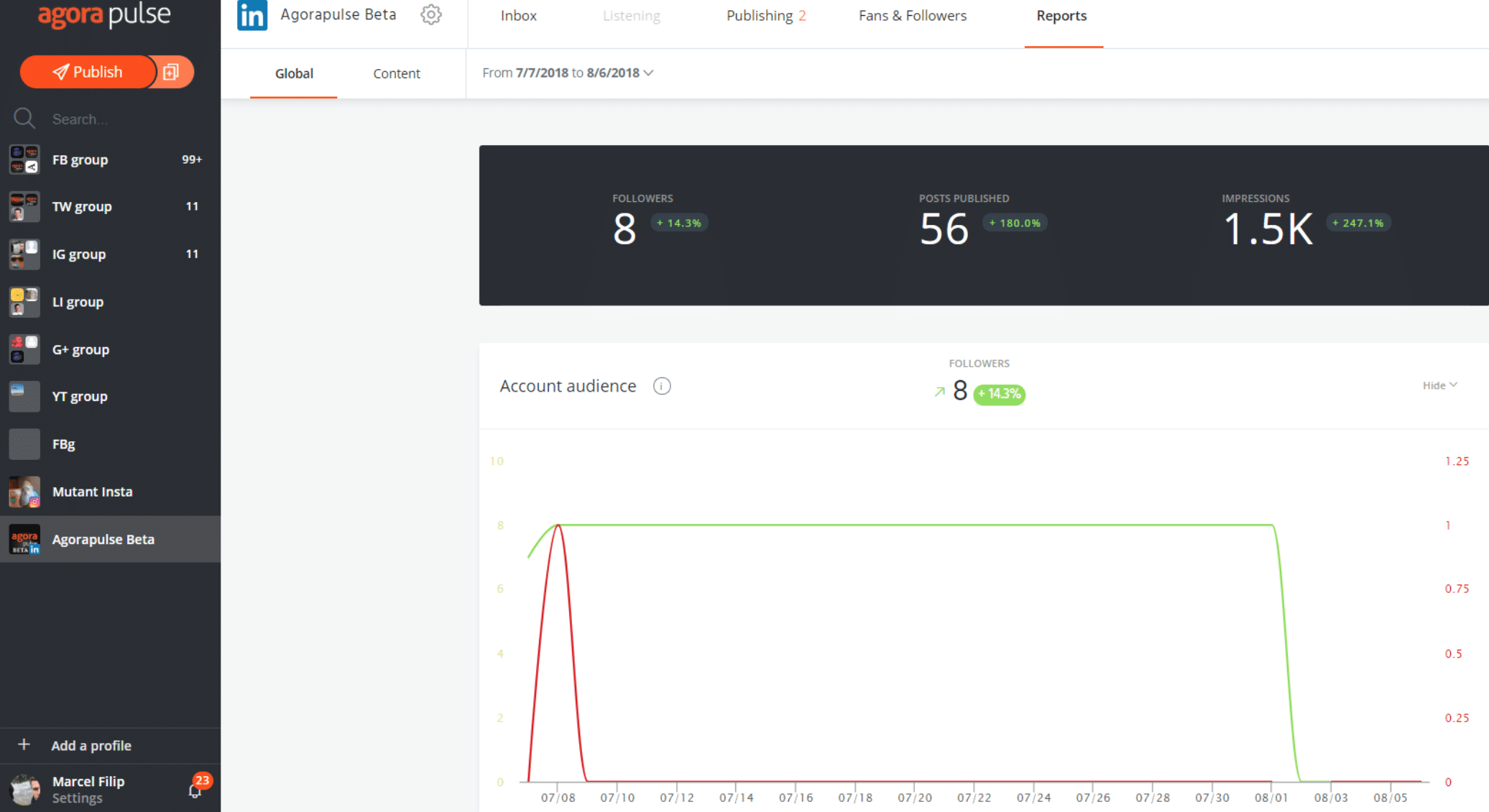This screenshot has height=812, width=1489.
Task: Switch to the Global report tab
Action: coord(294,73)
